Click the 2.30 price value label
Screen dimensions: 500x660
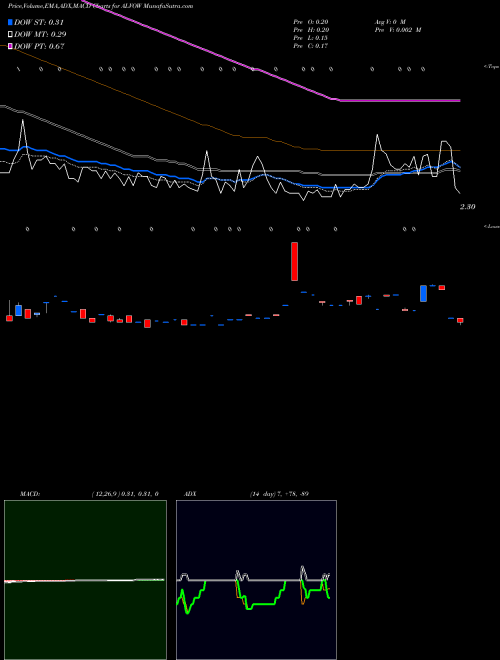pos(468,207)
